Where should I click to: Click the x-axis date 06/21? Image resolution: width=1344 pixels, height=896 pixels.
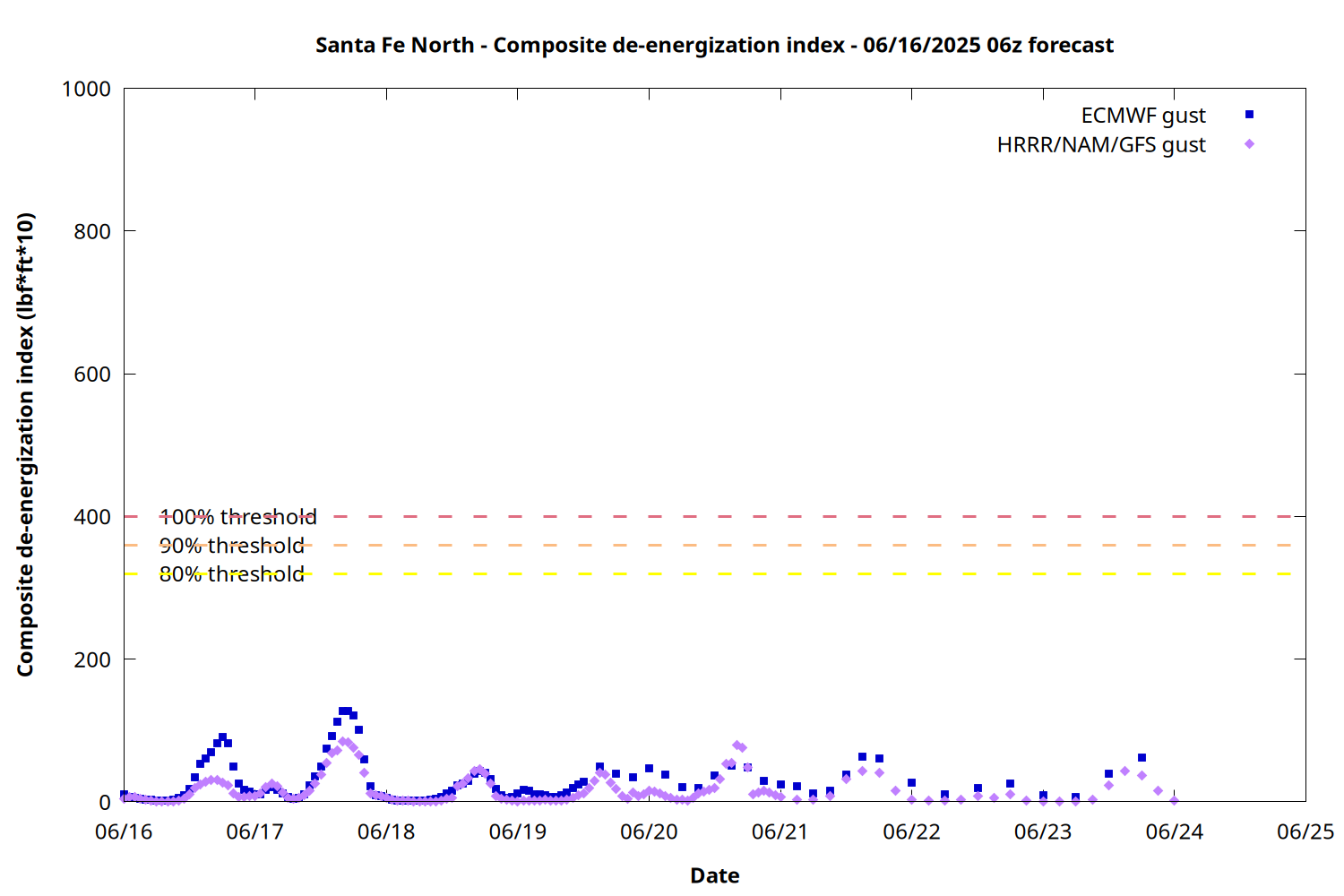click(x=780, y=831)
